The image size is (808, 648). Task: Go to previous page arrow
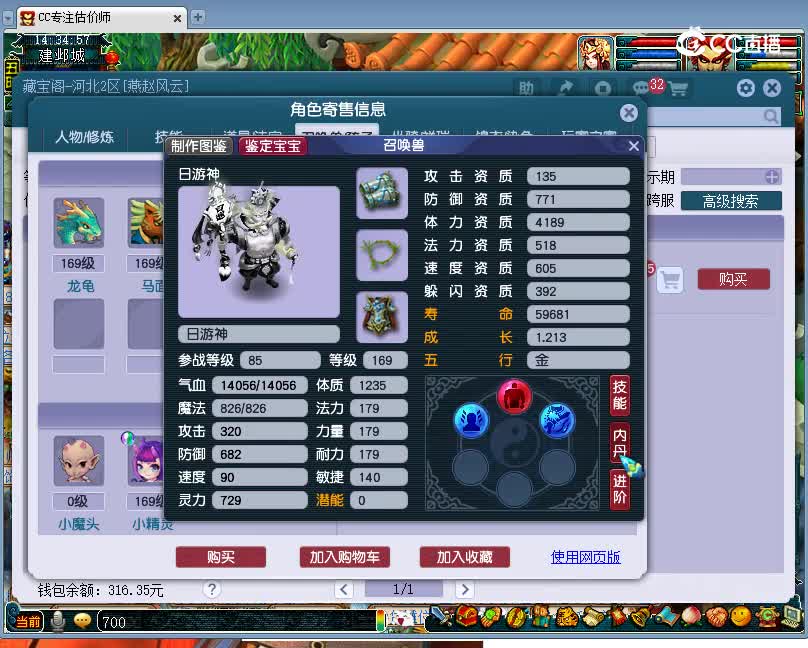[x=344, y=589]
